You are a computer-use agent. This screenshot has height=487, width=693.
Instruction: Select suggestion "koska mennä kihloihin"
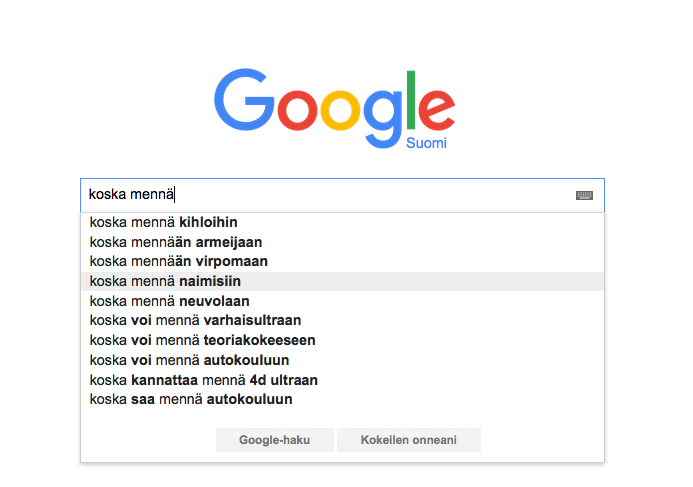(x=342, y=222)
